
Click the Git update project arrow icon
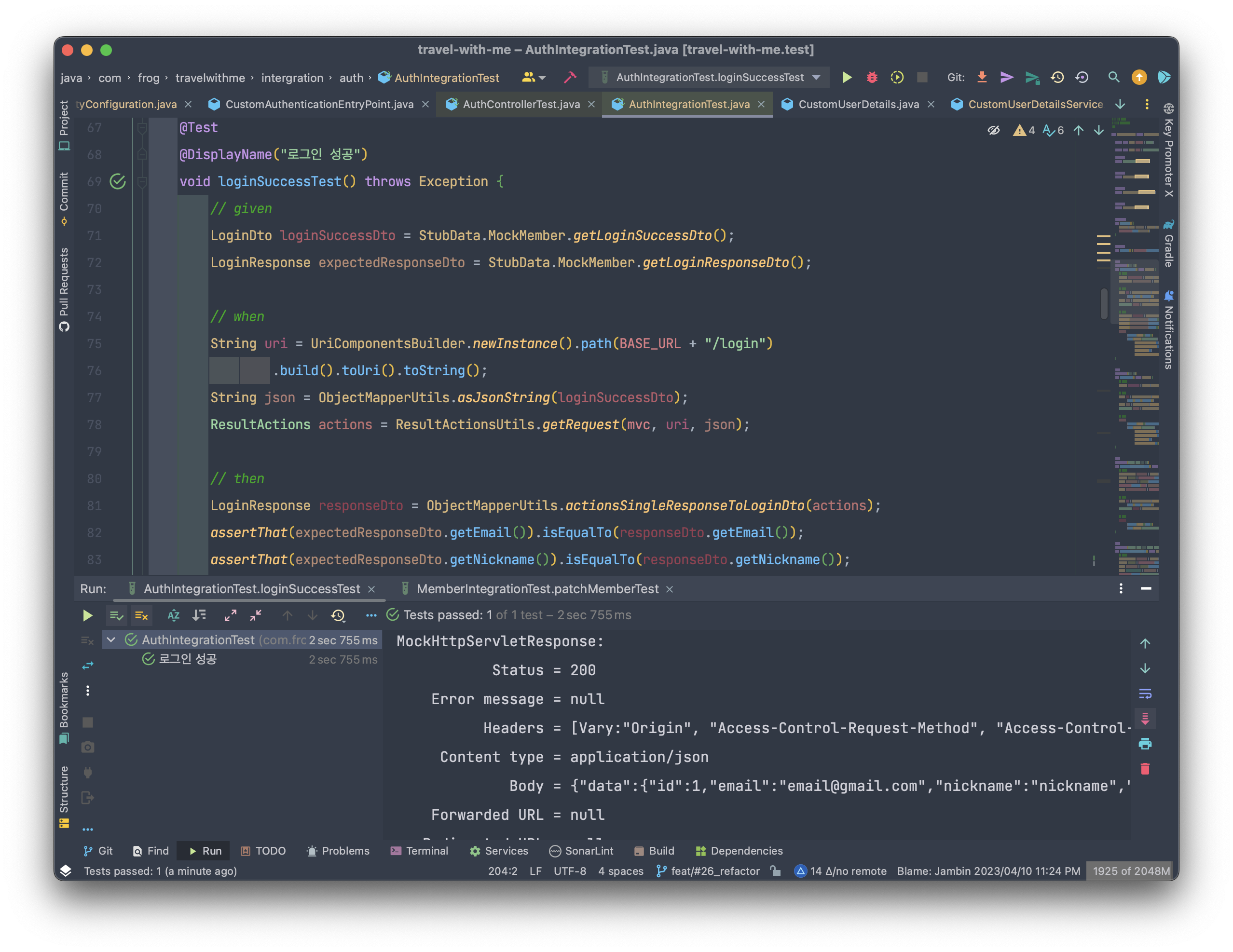click(x=982, y=77)
